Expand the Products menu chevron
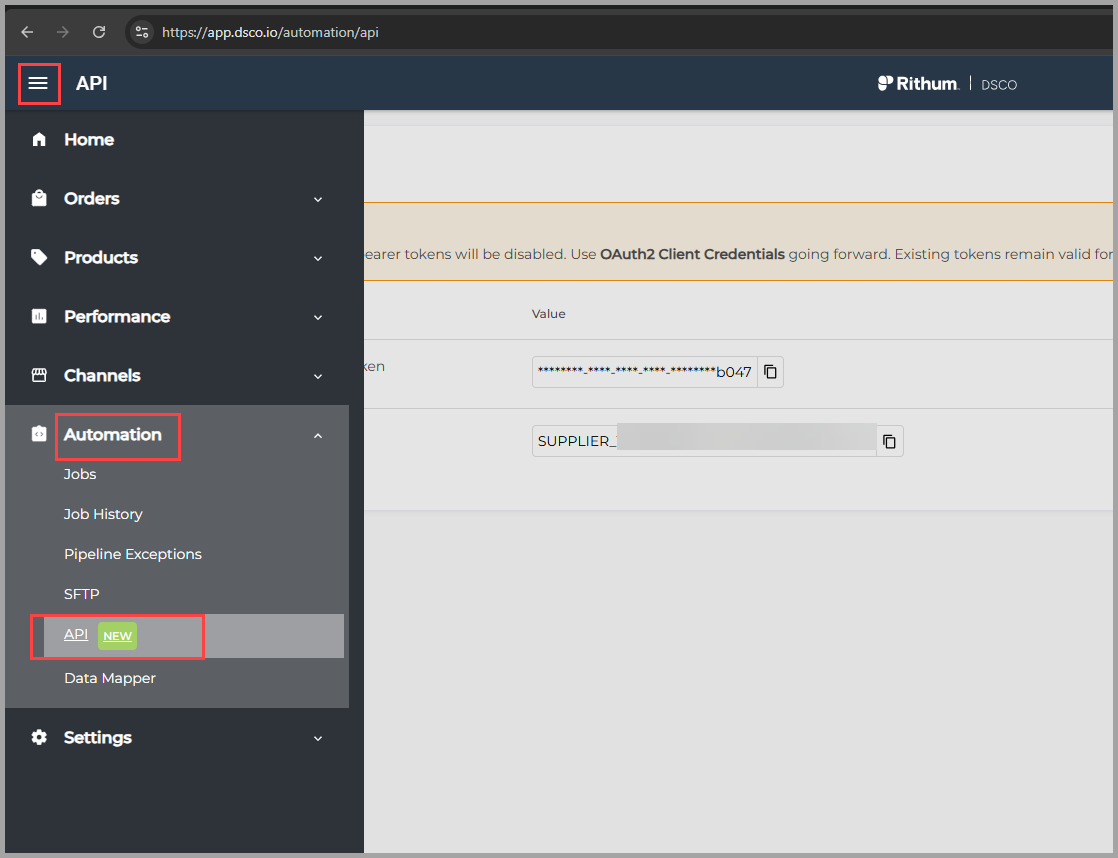Viewport: 1118px width, 858px height. pyautogui.click(x=318, y=258)
